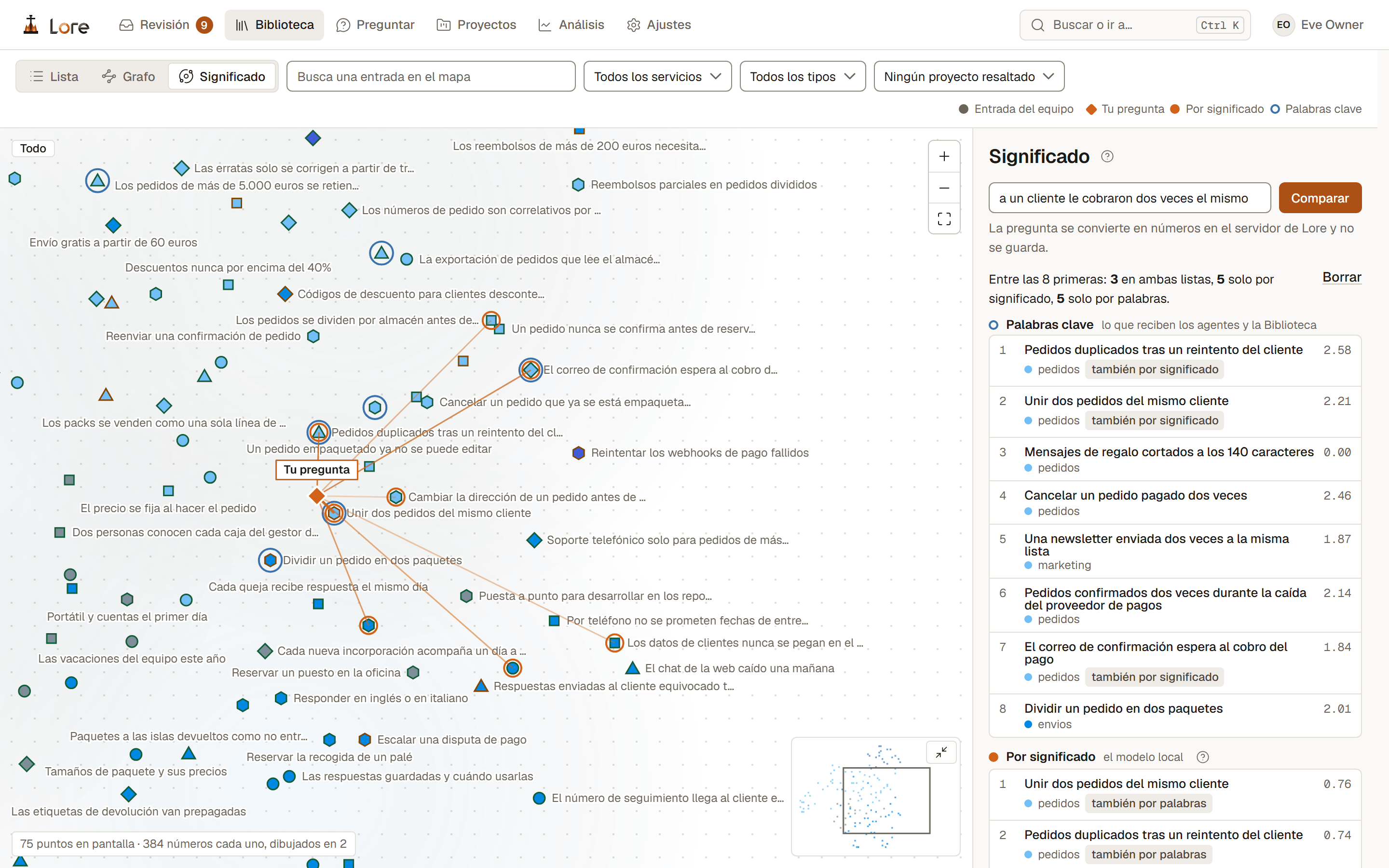Open 'Todos los servicios' dropdown
This screenshot has height=868, width=1389.
tap(657, 76)
